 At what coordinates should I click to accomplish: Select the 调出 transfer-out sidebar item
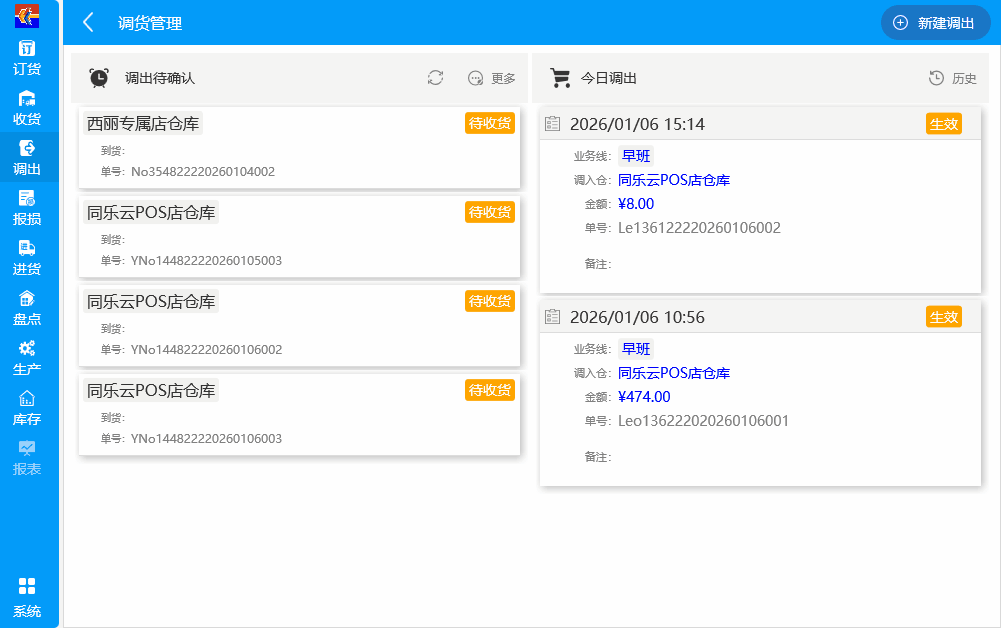[x=27, y=158]
